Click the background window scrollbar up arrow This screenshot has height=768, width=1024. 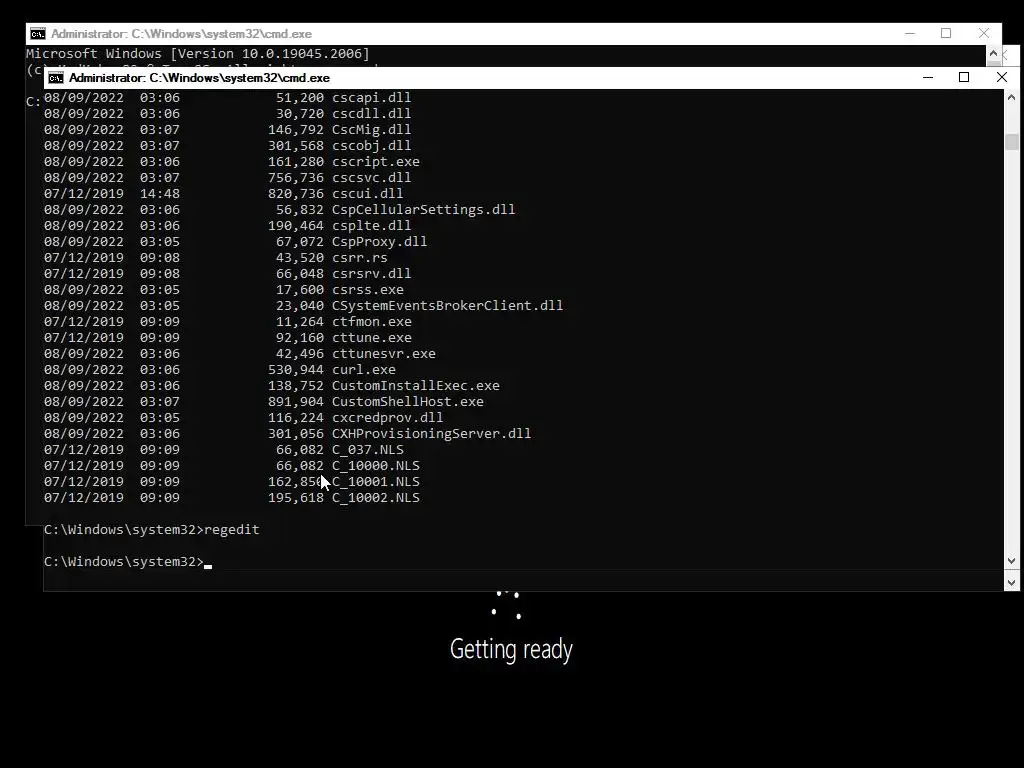[x=993, y=54]
